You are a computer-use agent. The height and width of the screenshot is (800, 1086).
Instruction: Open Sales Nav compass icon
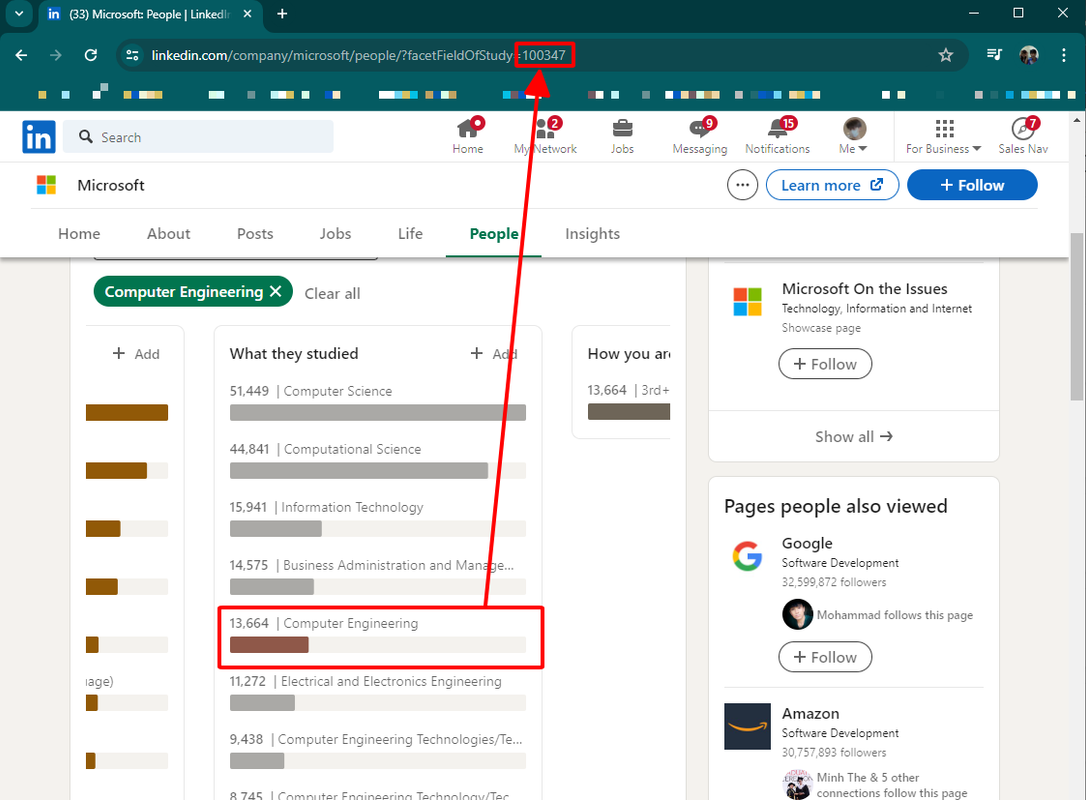(x=1022, y=129)
